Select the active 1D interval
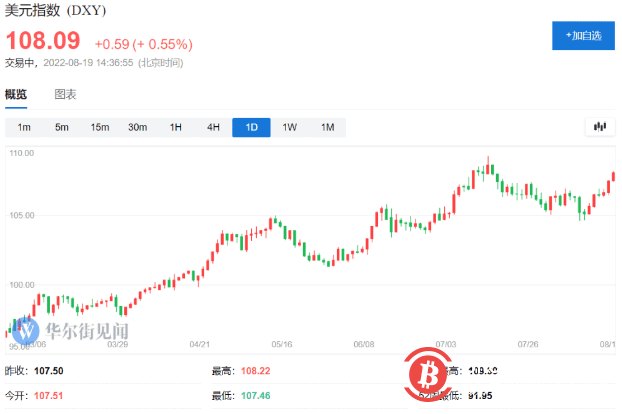 point(251,127)
